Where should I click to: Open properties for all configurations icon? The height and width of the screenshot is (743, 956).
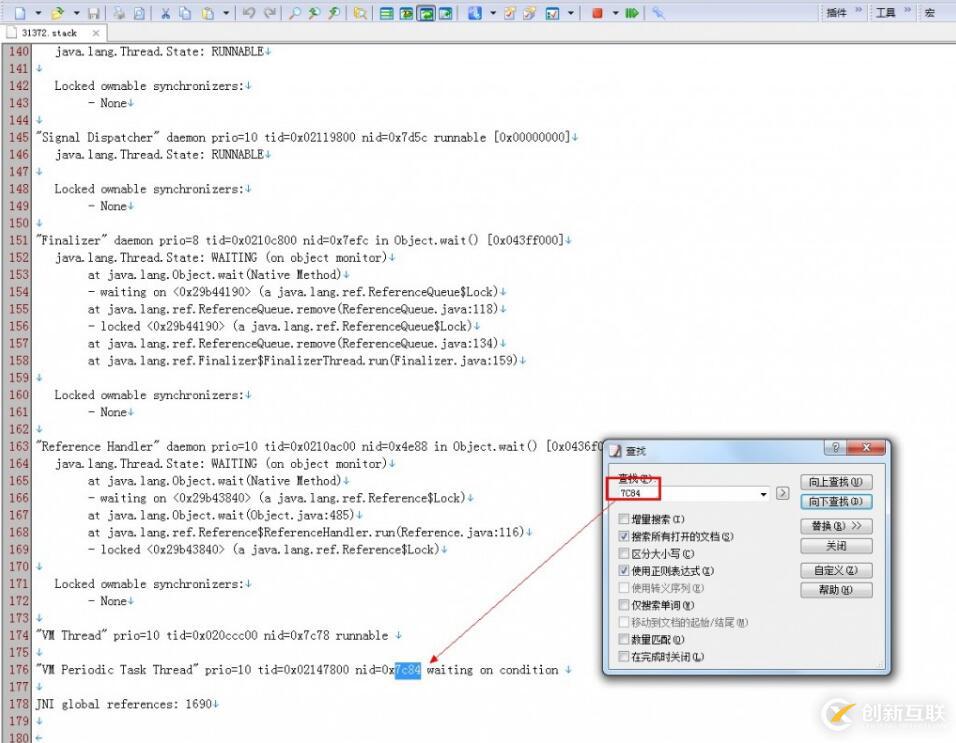529,13
